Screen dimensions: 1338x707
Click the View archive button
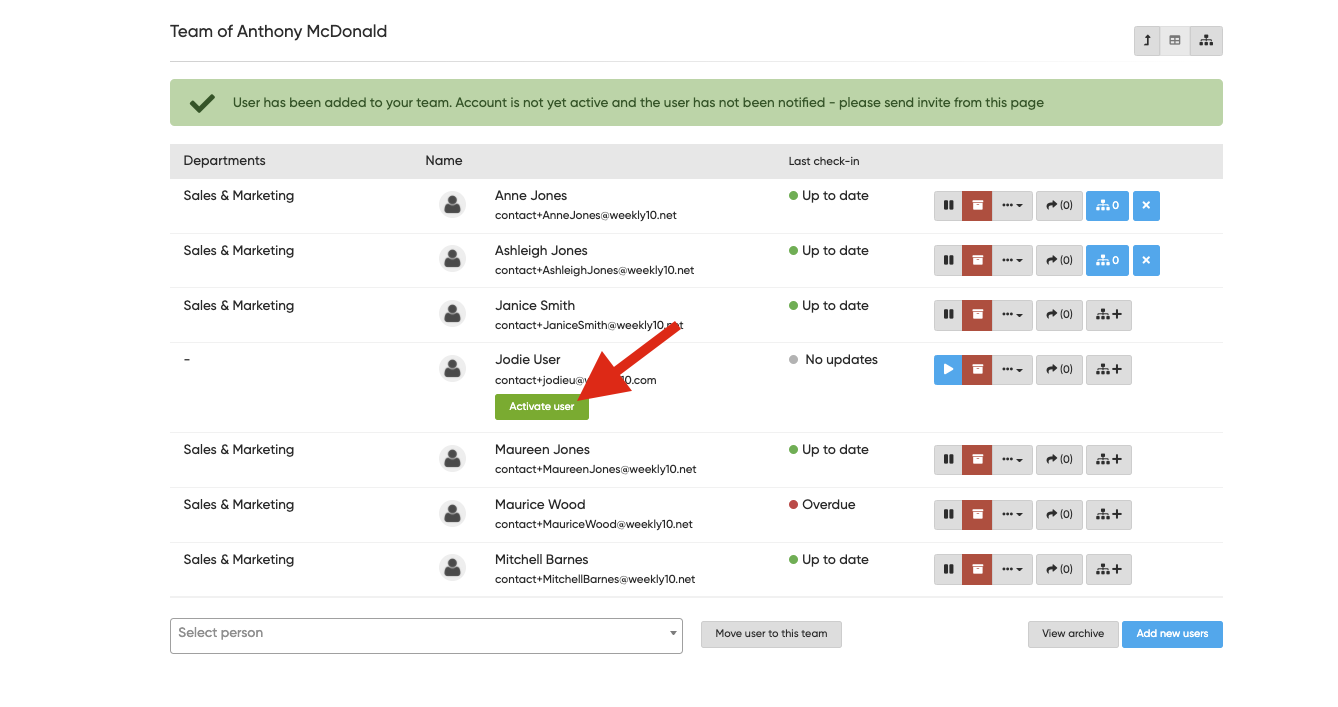1072,634
